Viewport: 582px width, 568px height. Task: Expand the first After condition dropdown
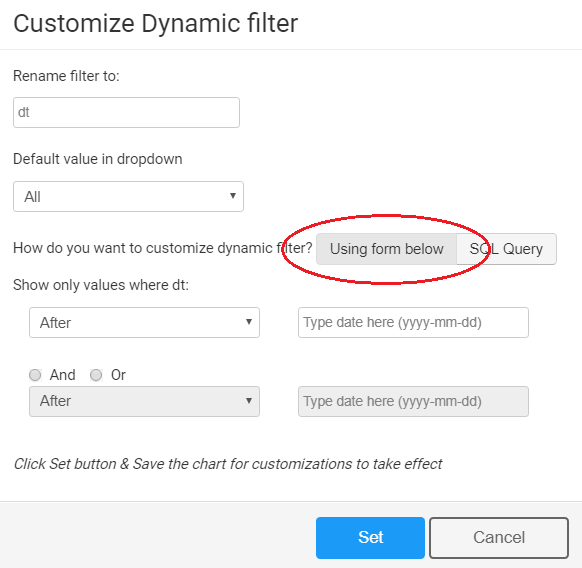click(x=144, y=322)
